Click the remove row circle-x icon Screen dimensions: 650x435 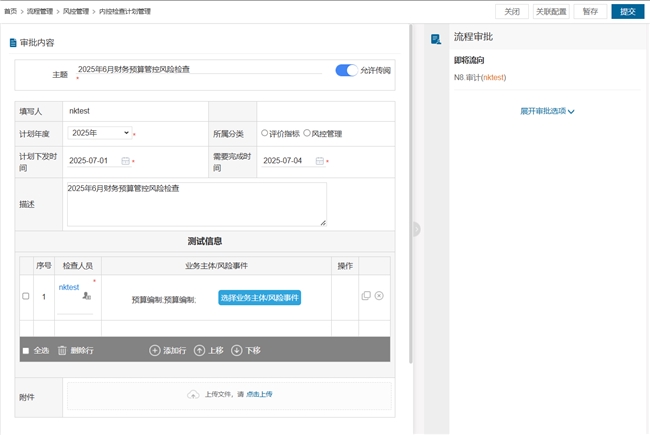click(x=379, y=296)
